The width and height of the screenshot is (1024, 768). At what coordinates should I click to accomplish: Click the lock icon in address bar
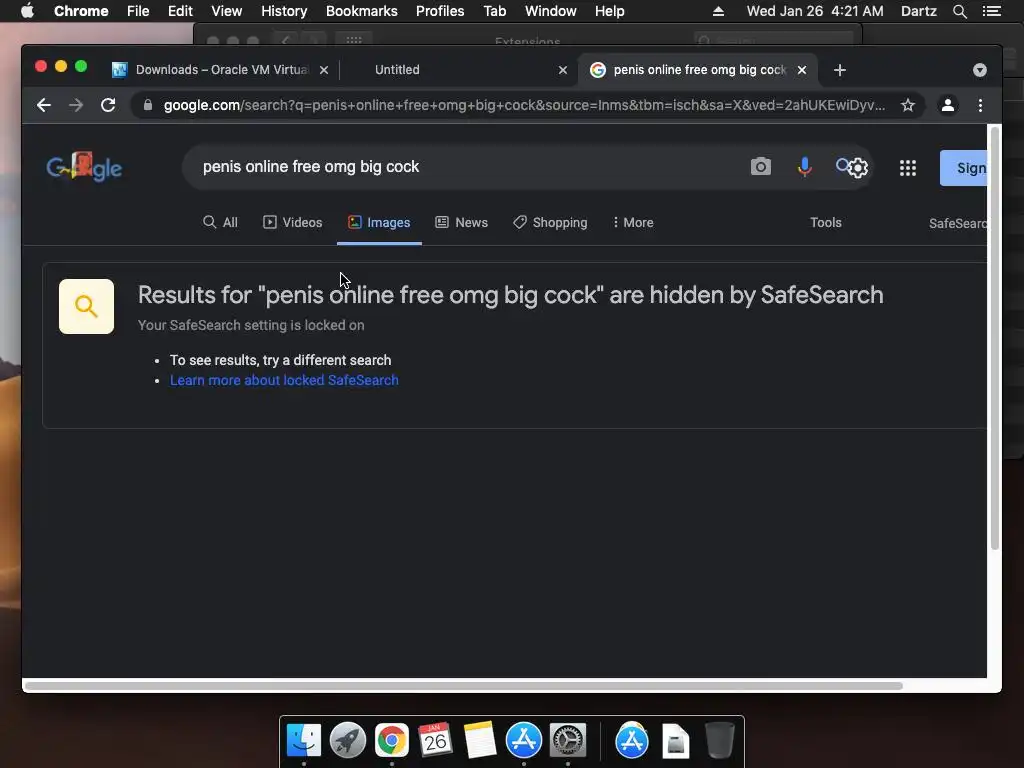point(148,105)
